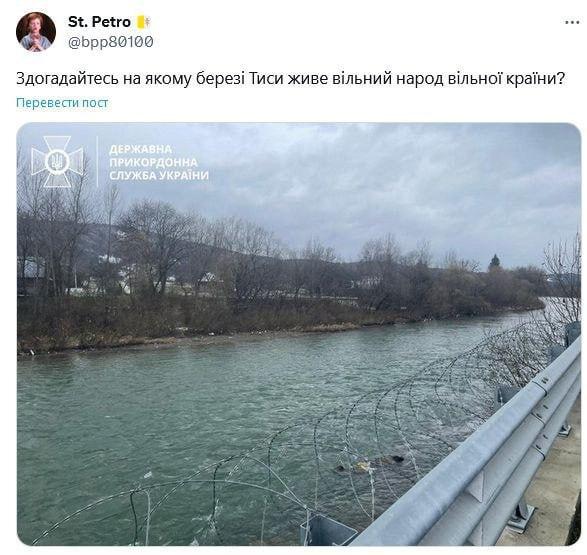The width and height of the screenshot is (587, 555).
Task: Open the three-dot more options menu
Action: tap(572, 23)
